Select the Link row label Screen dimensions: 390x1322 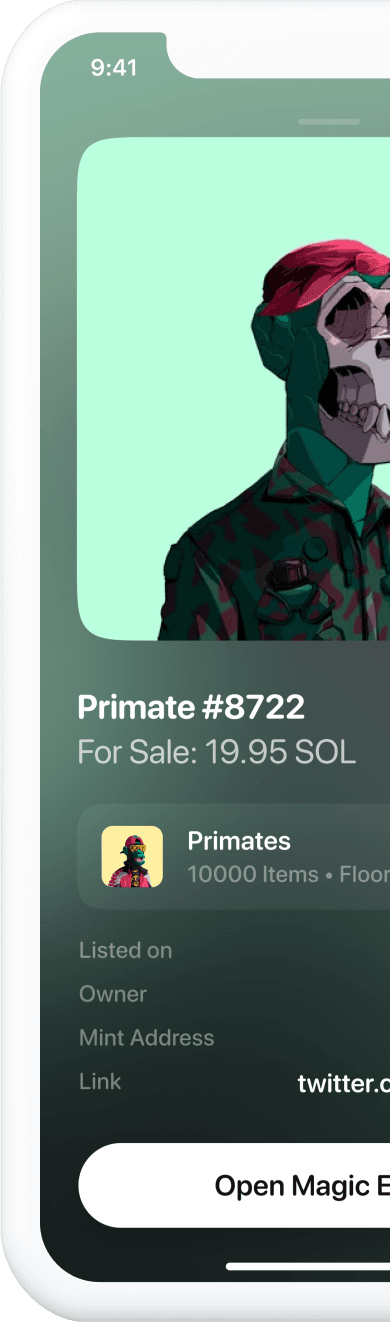pos(100,1081)
